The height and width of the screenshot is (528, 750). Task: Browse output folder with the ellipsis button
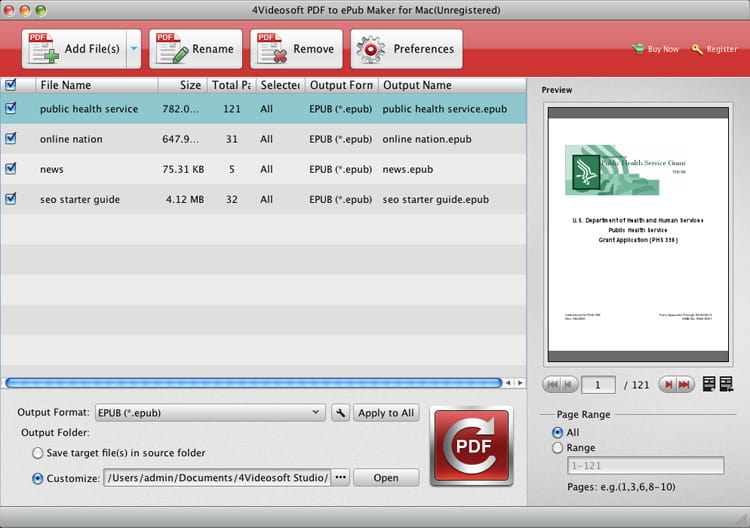(x=340, y=478)
